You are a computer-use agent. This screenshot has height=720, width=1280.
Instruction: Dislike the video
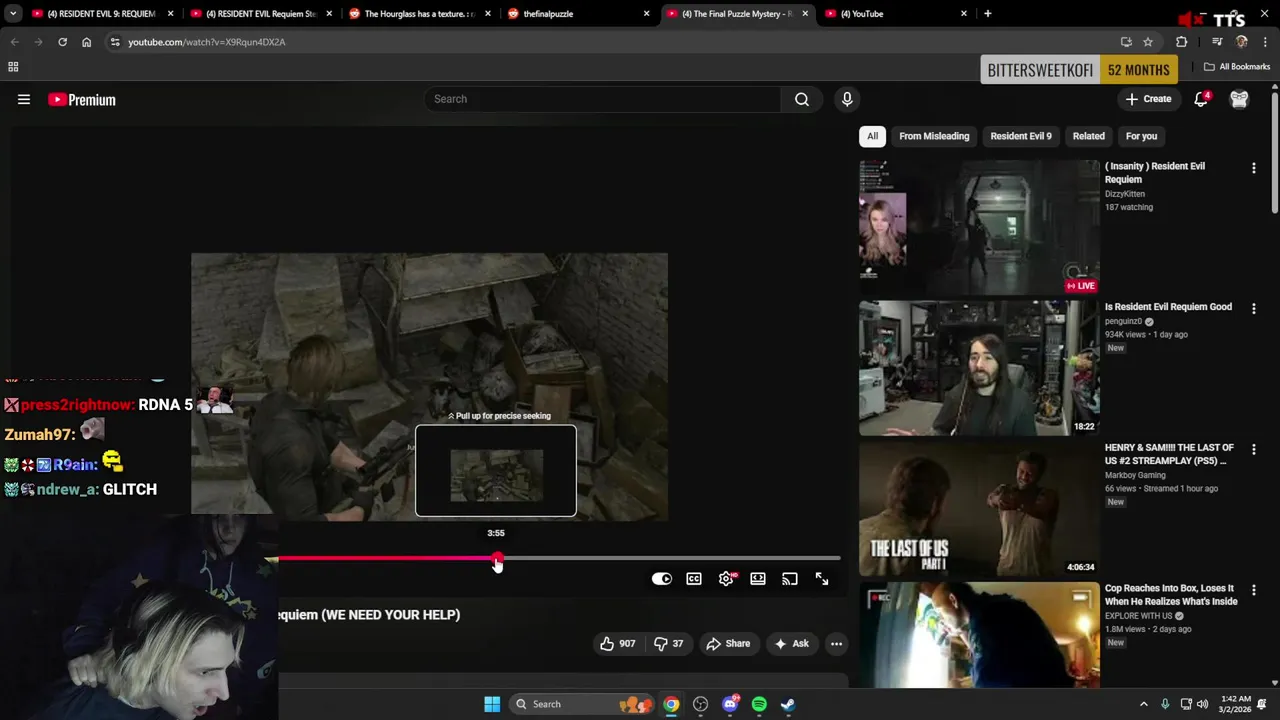click(668, 644)
